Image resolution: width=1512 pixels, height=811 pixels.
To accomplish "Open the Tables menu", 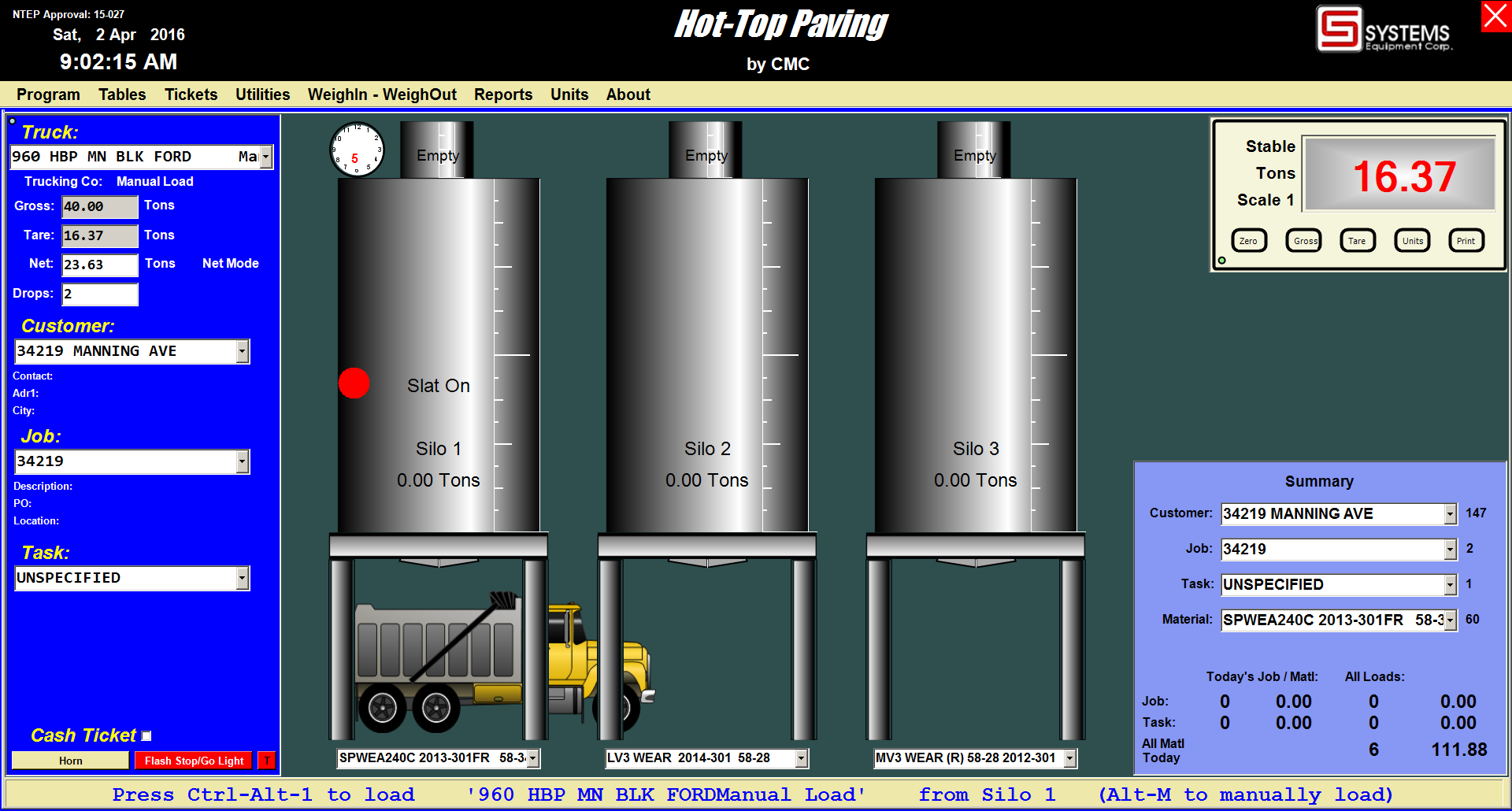I will (122, 94).
